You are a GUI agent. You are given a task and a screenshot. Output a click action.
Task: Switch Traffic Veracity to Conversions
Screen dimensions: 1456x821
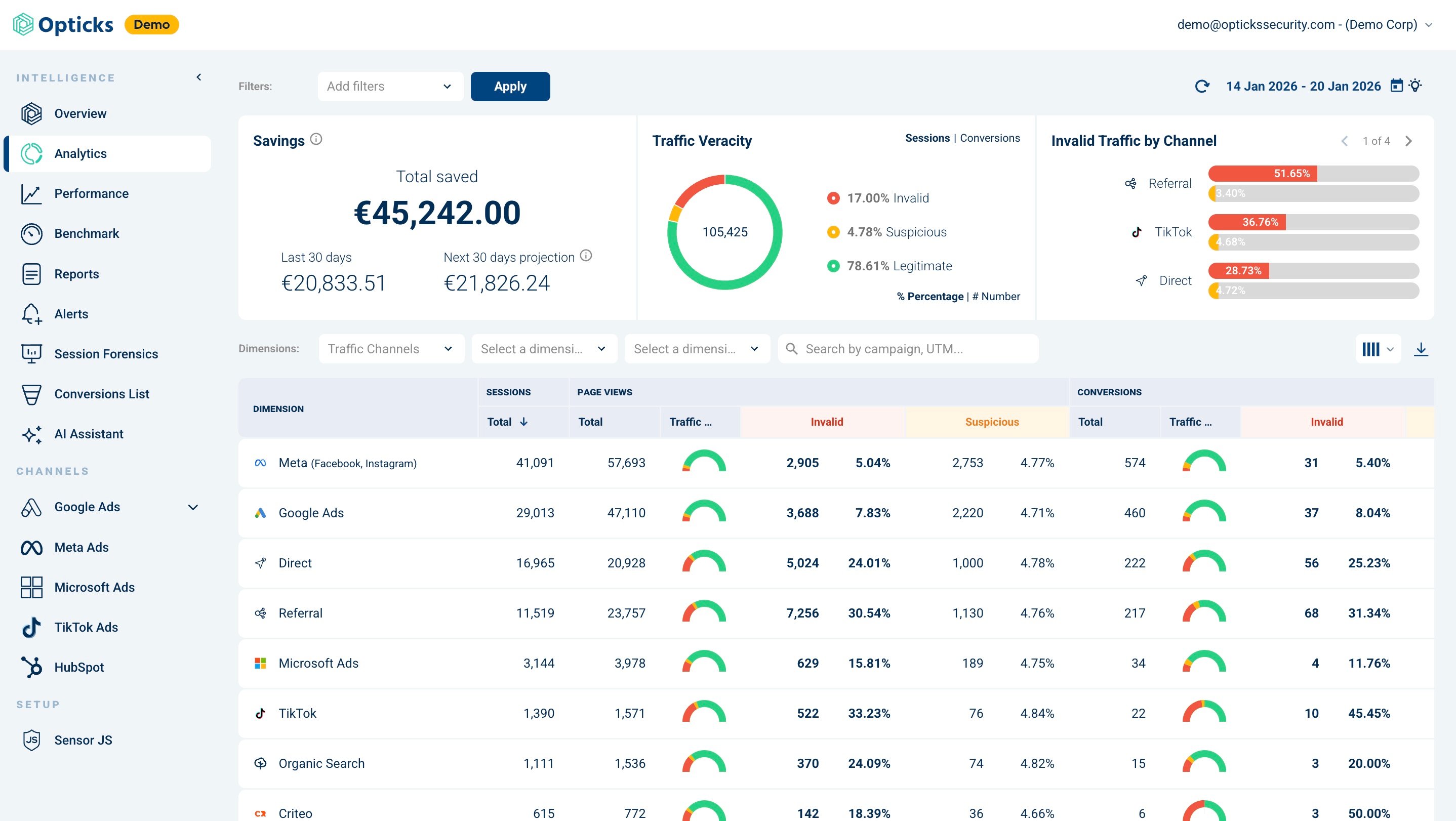click(990, 138)
